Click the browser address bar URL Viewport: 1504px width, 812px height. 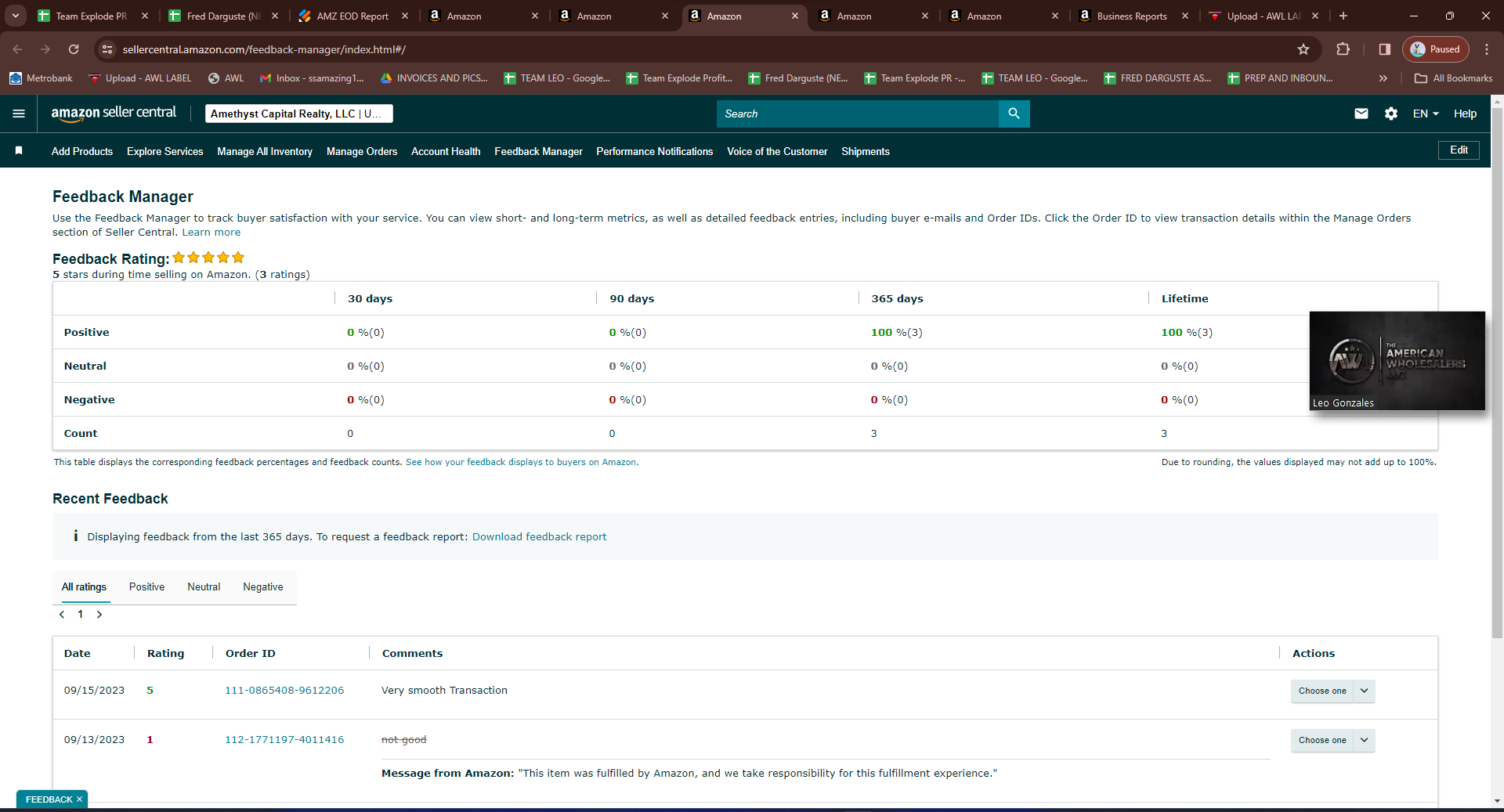point(264,49)
